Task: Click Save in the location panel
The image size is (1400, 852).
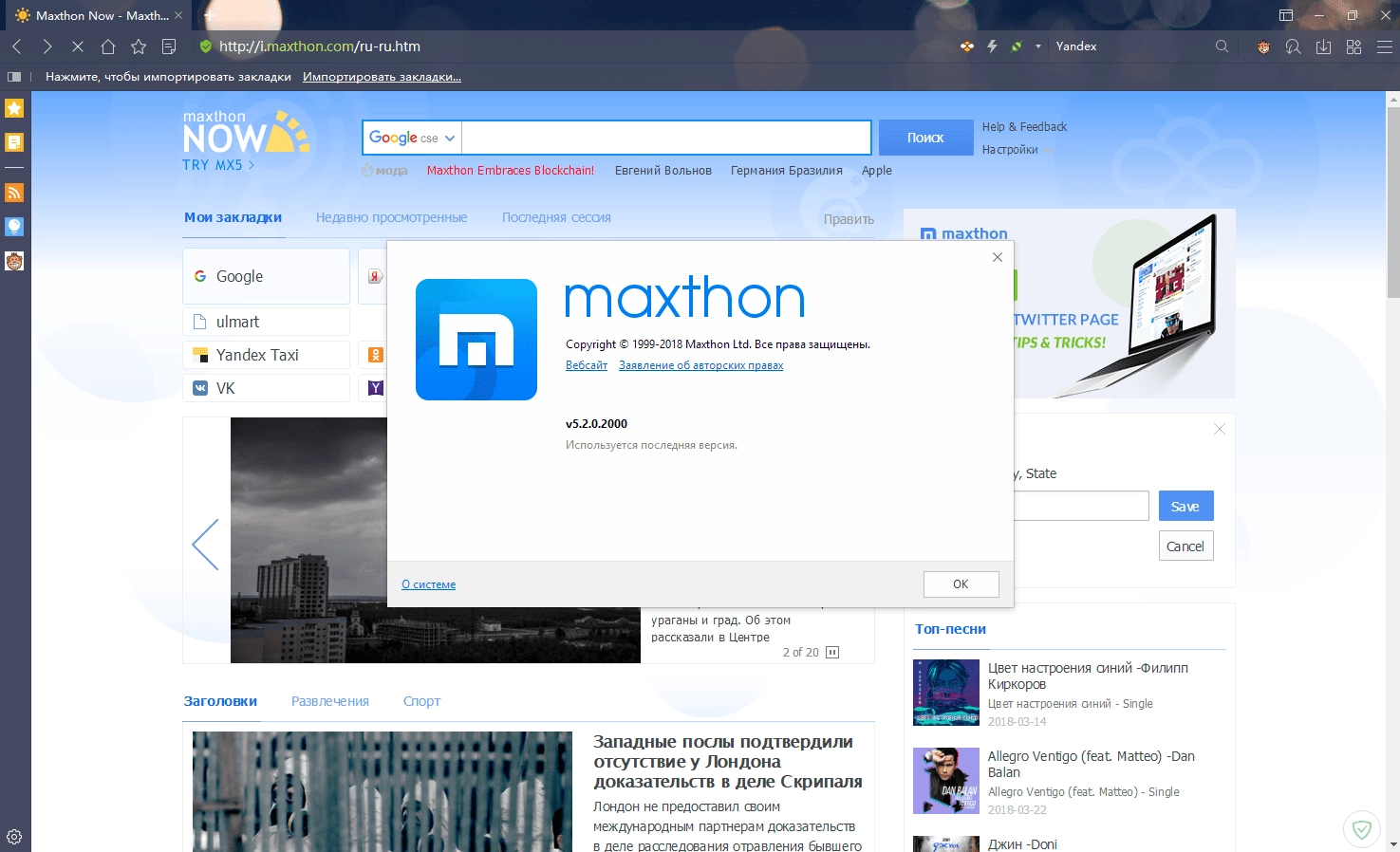Action: click(1185, 506)
